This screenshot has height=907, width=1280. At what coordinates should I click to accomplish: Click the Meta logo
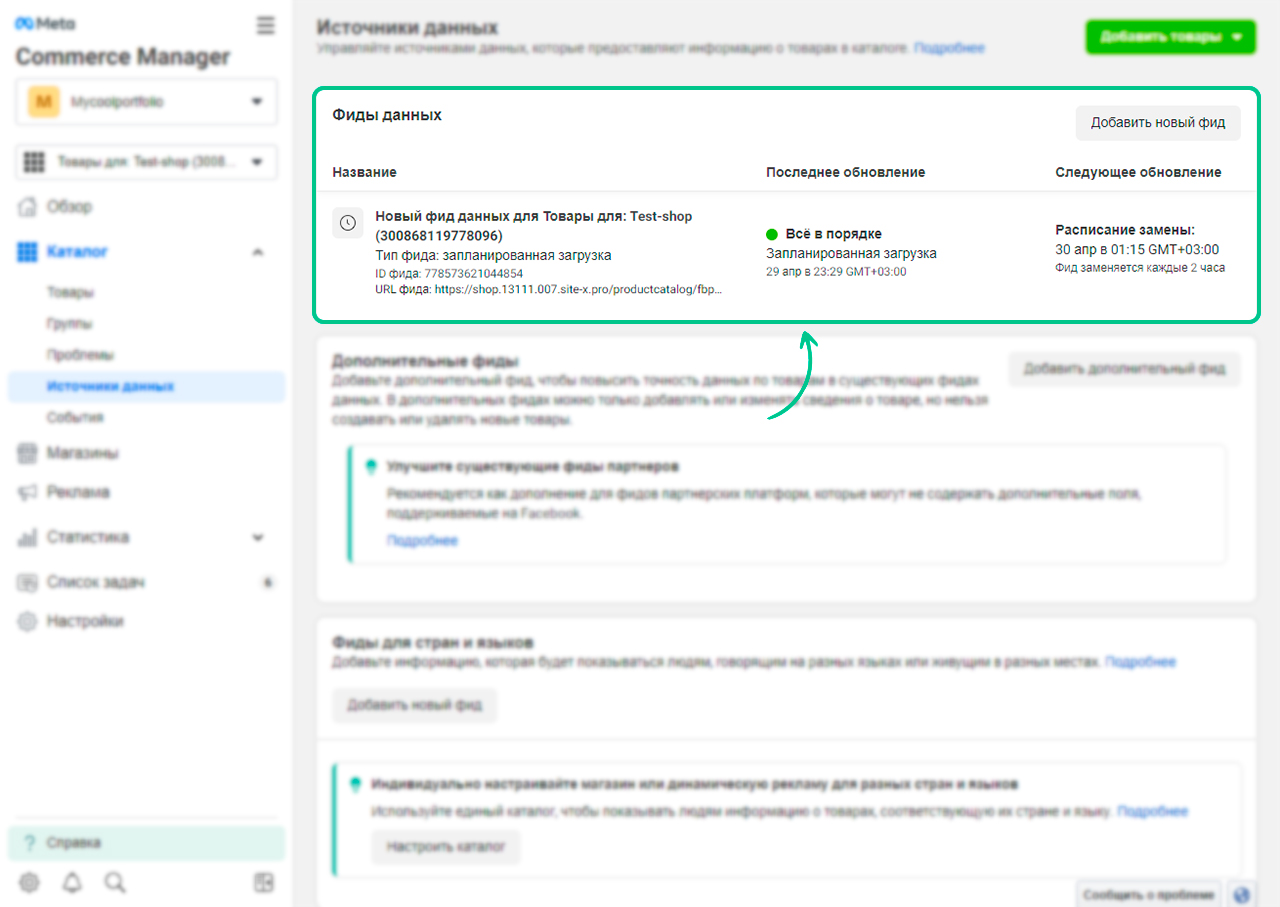(45, 24)
